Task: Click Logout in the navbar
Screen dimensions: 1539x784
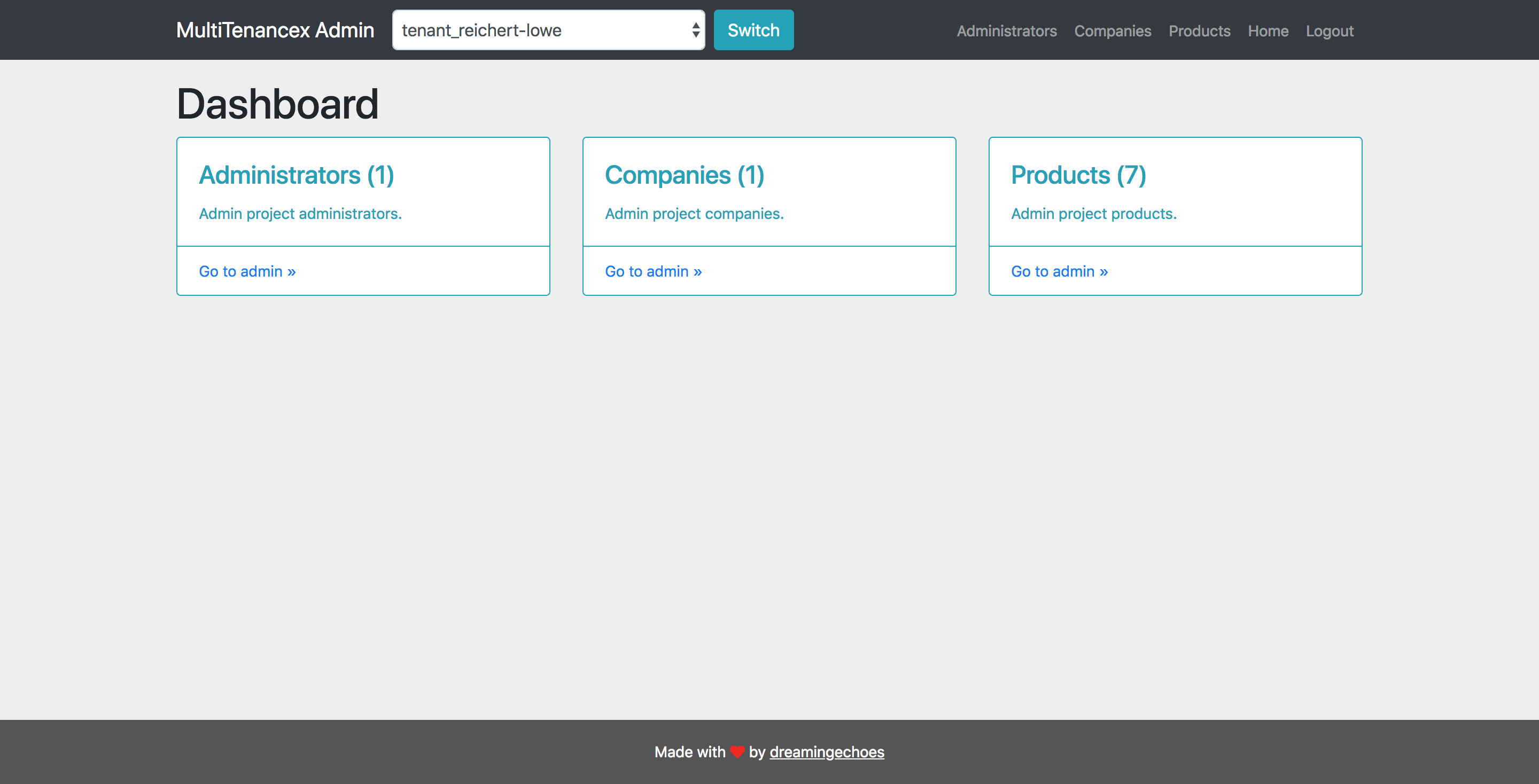Action: pos(1330,31)
